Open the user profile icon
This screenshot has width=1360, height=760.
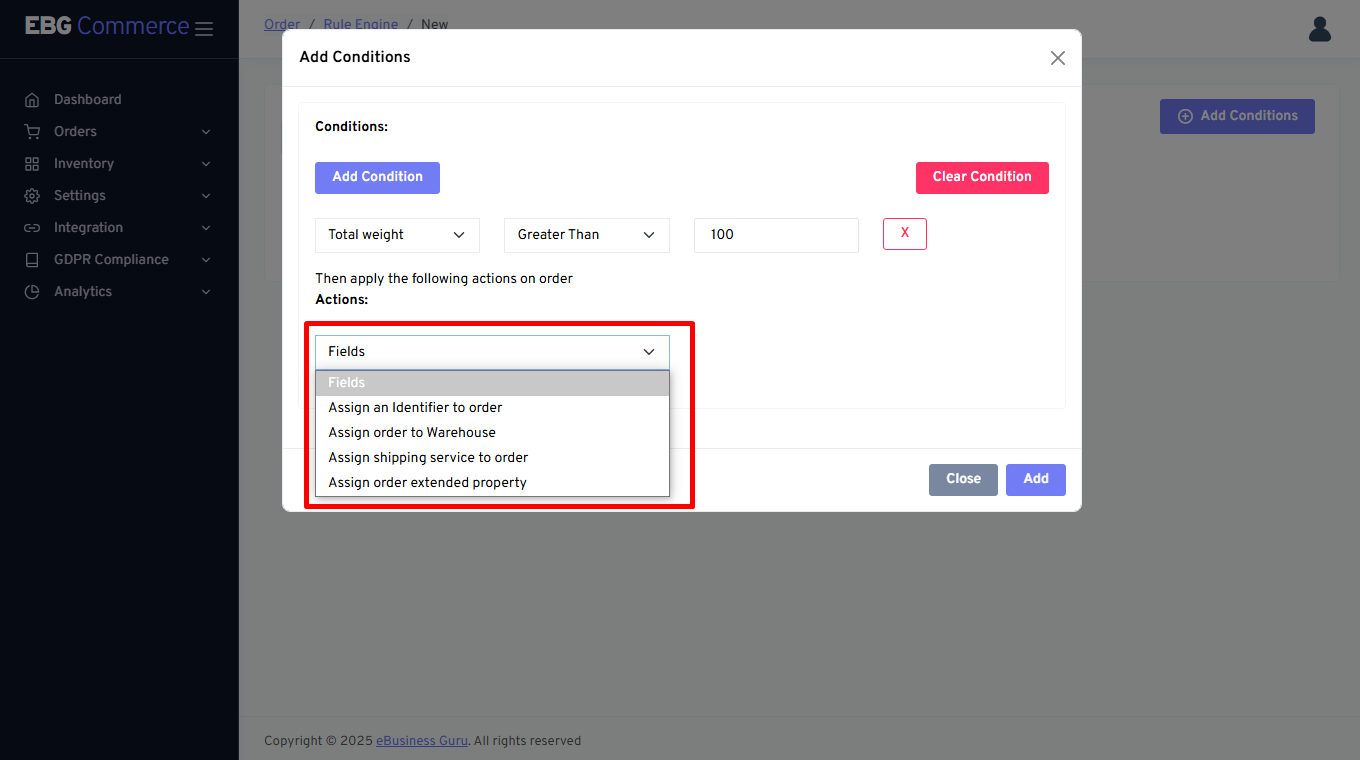[x=1319, y=29]
